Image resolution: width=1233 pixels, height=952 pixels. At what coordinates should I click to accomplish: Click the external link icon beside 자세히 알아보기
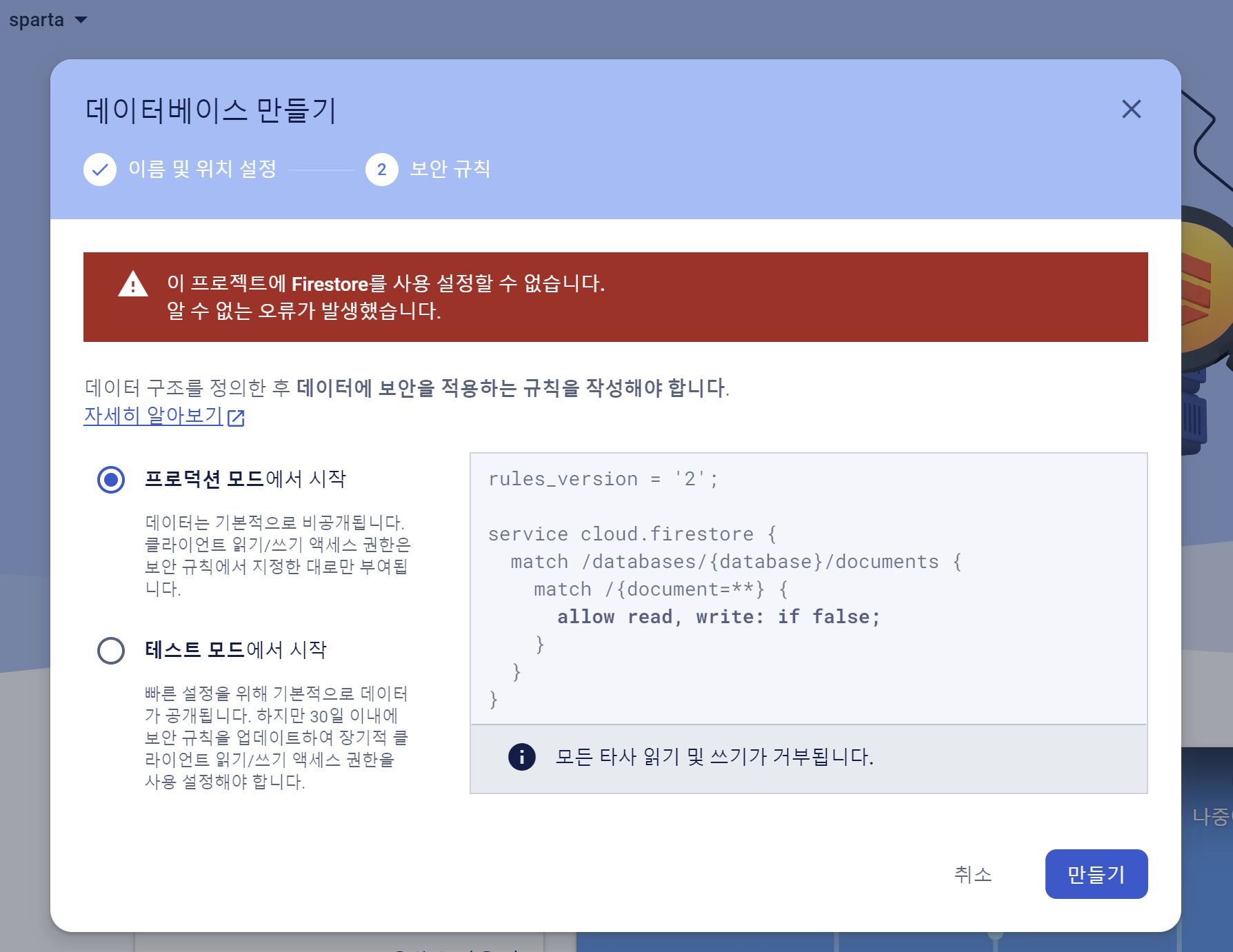pyautogui.click(x=236, y=418)
